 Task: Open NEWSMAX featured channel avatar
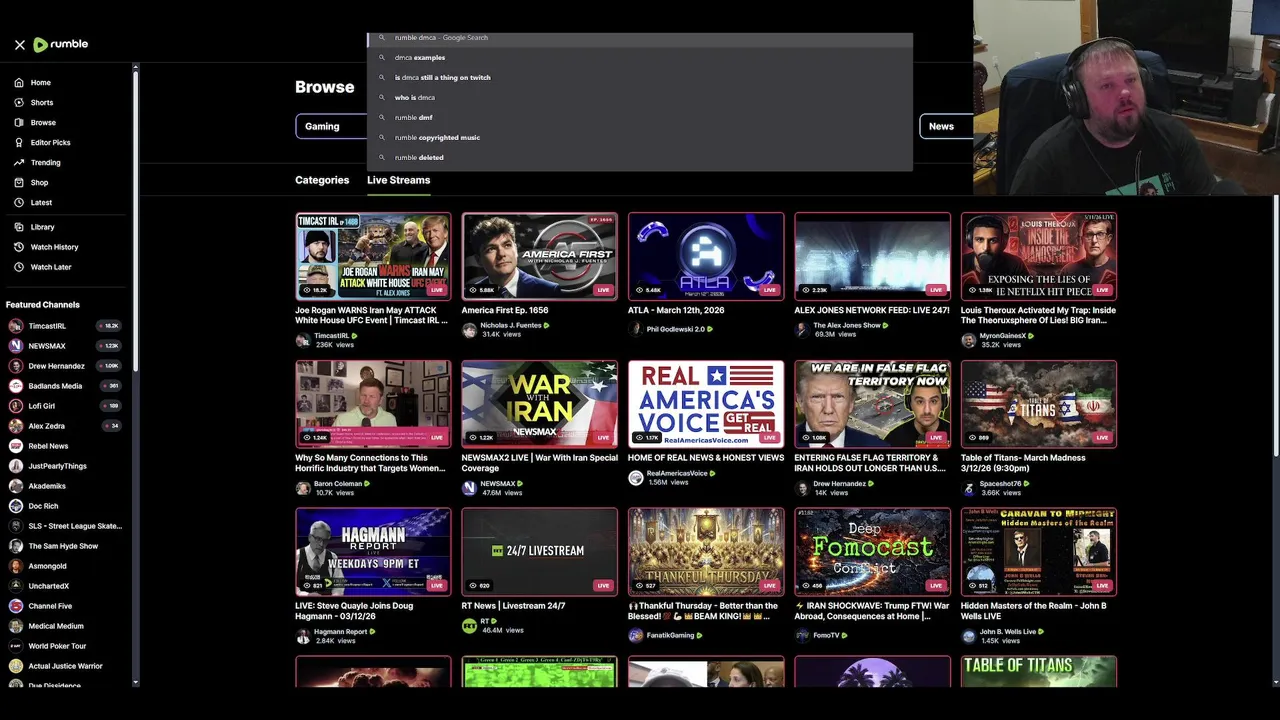point(16,346)
